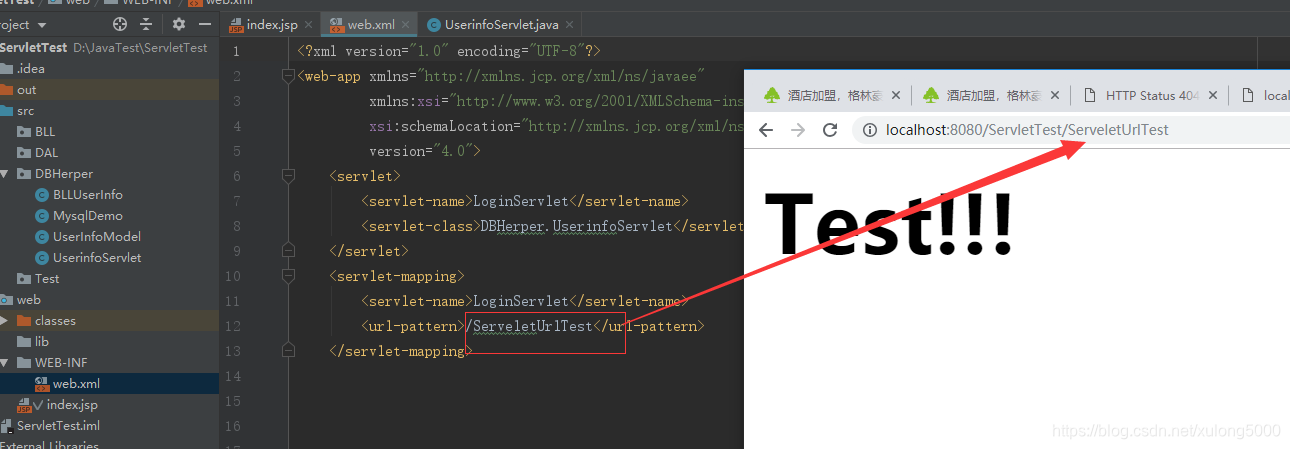1290x449 pixels.
Task: Open Project panel settings gear
Action: (x=179, y=24)
